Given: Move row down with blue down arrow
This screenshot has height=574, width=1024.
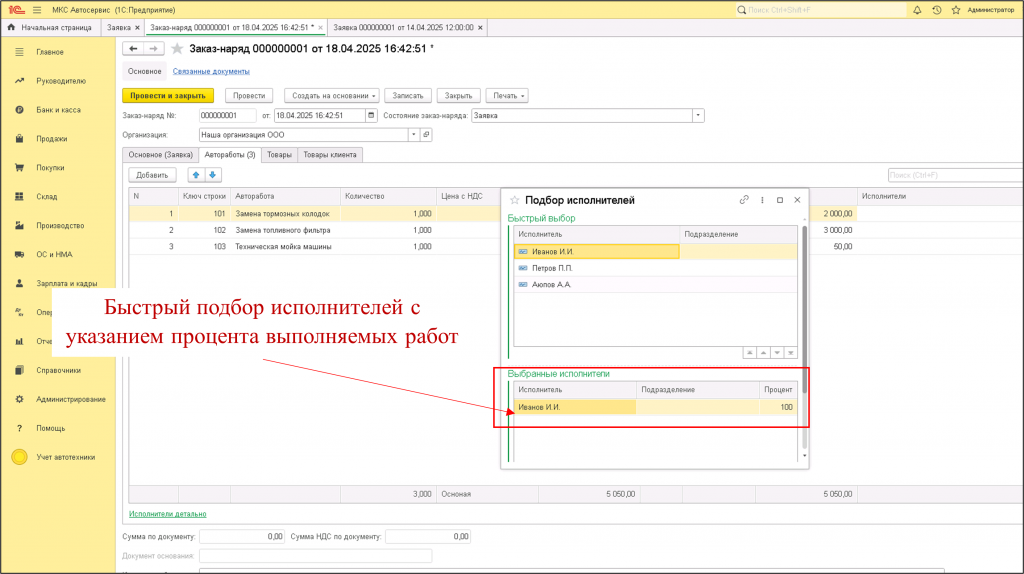Looking at the screenshot, I should click(x=212, y=175).
